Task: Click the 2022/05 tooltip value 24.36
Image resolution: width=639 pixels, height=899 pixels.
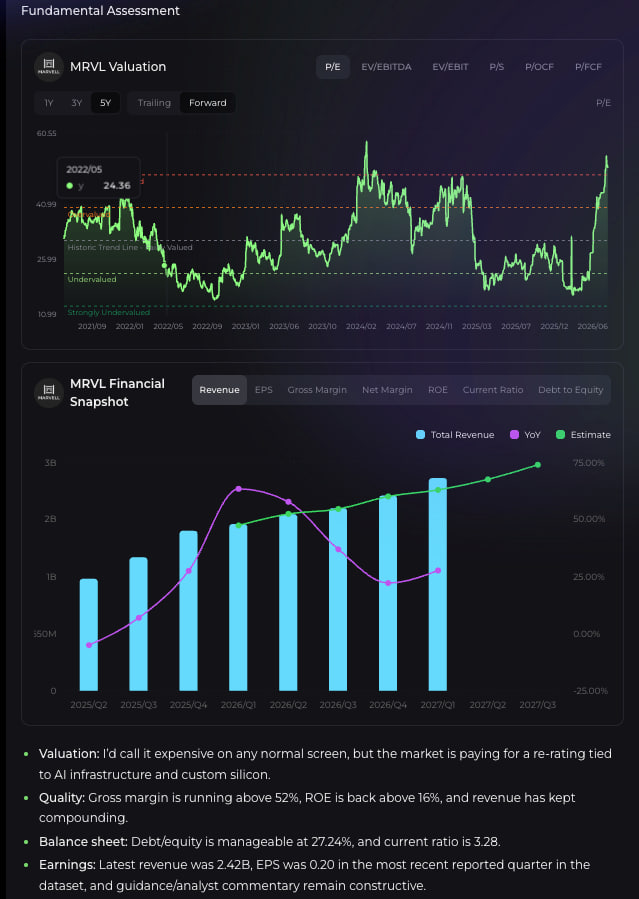Action: [117, 186]
